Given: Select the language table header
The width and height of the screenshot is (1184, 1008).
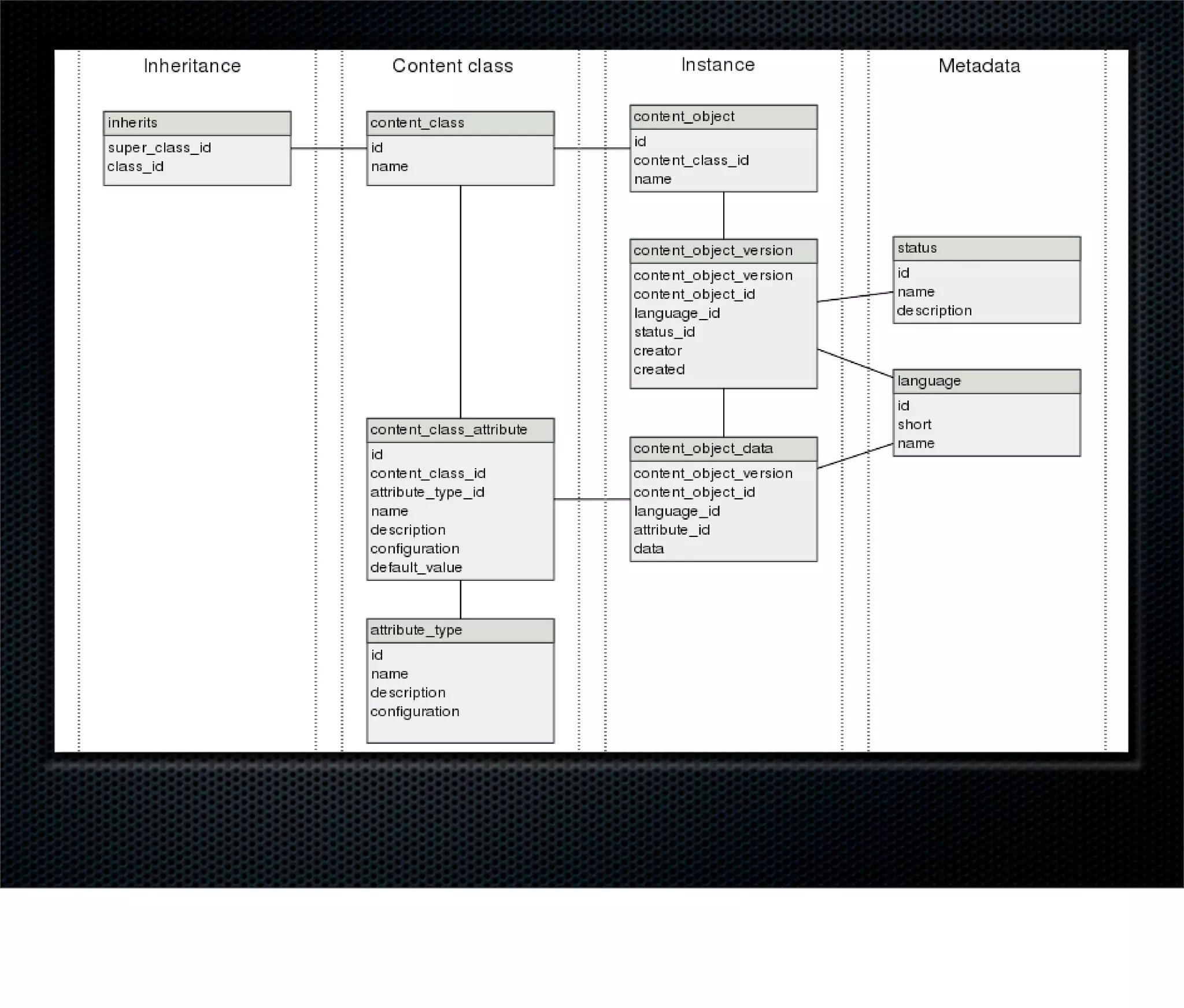Looking at the screenshot, I should [x=986, y=381].
